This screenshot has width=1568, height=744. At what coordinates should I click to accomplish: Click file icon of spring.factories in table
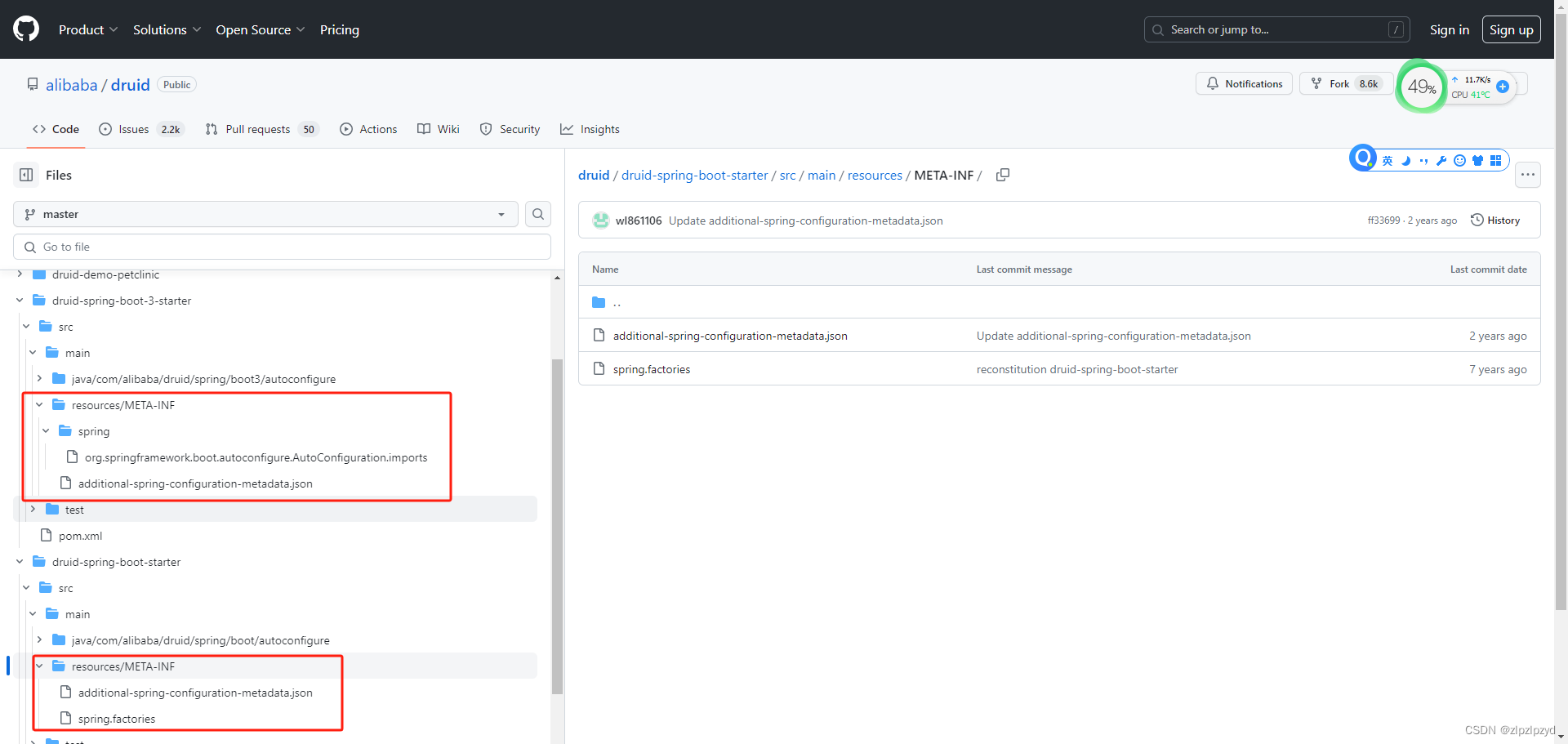click(599, 369)
